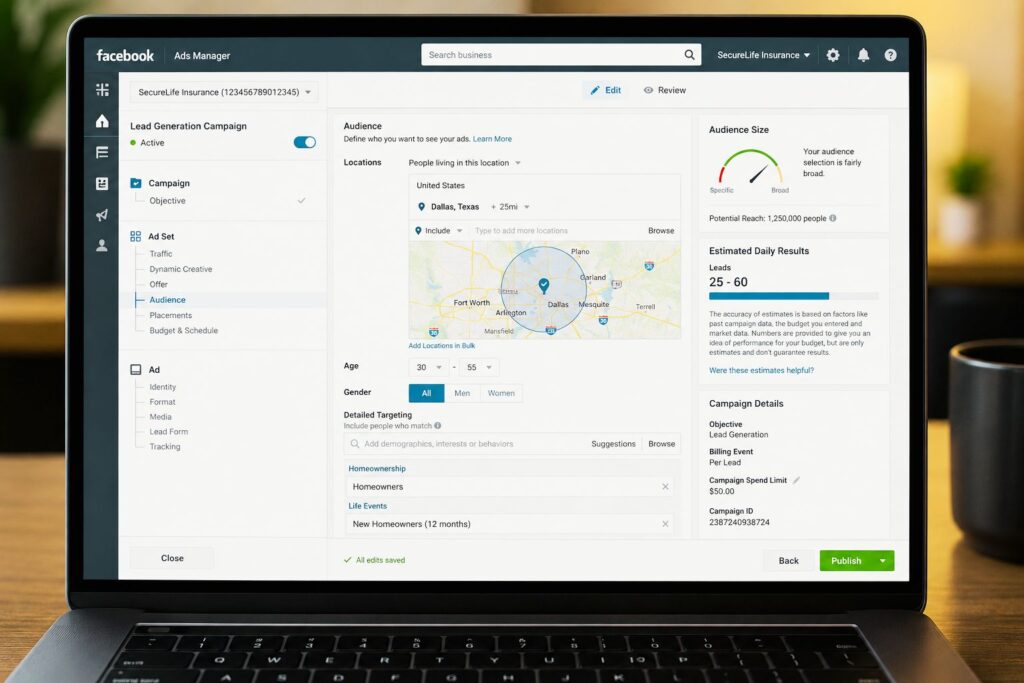Edit Campaign Spend Limit pencil icon
The height and width of the screenshot is (683, 1024).
(x=796, y=480)
